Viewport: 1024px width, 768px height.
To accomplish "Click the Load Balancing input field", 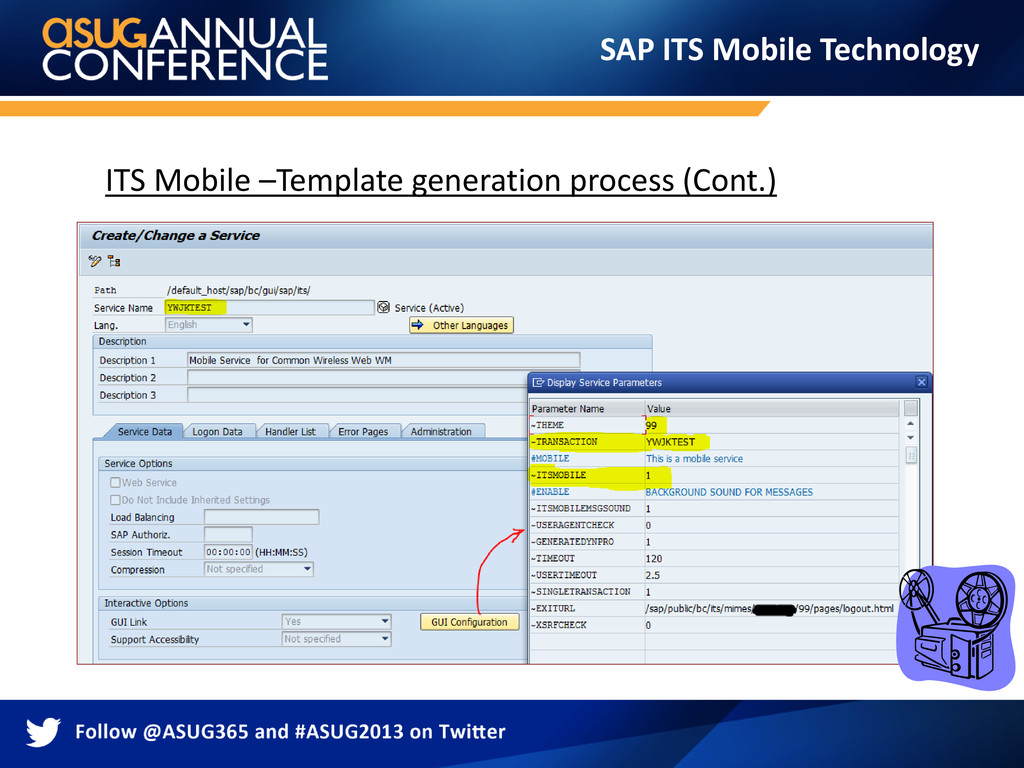I will click(261, 517).
